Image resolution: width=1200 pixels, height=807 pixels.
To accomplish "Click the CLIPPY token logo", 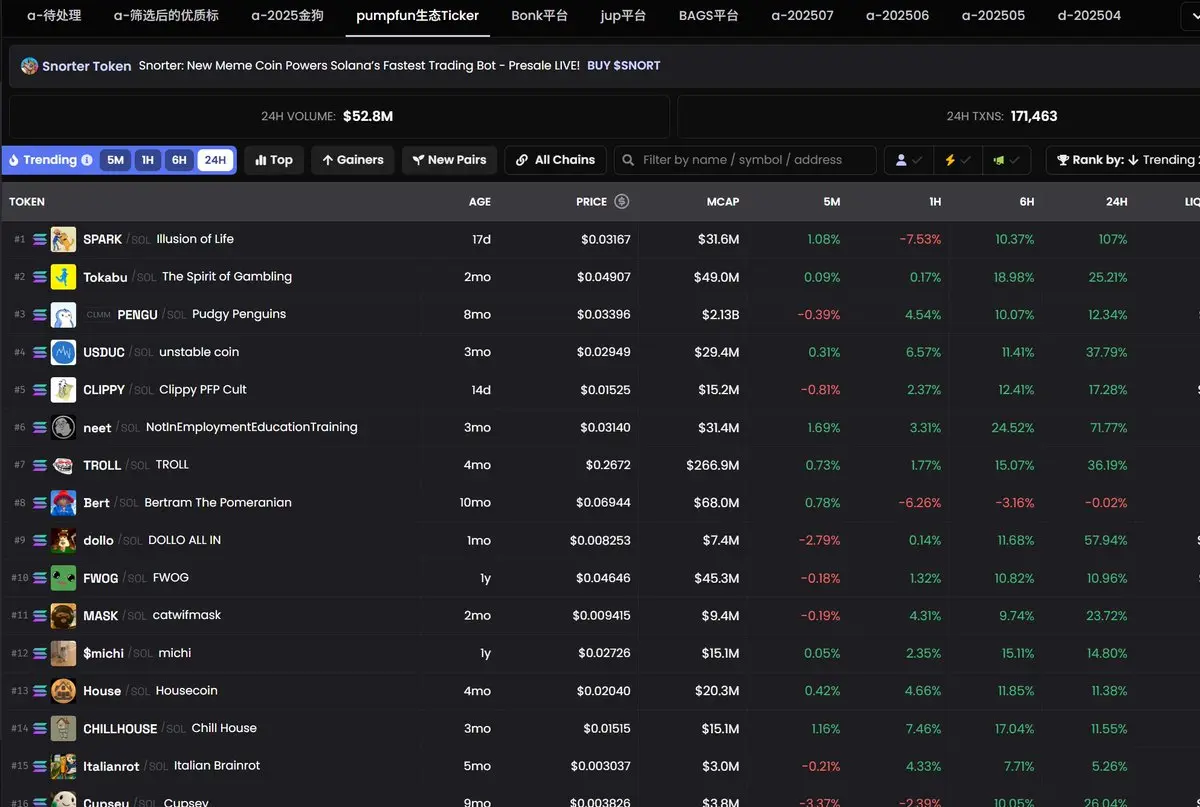I will coord(63,390).
